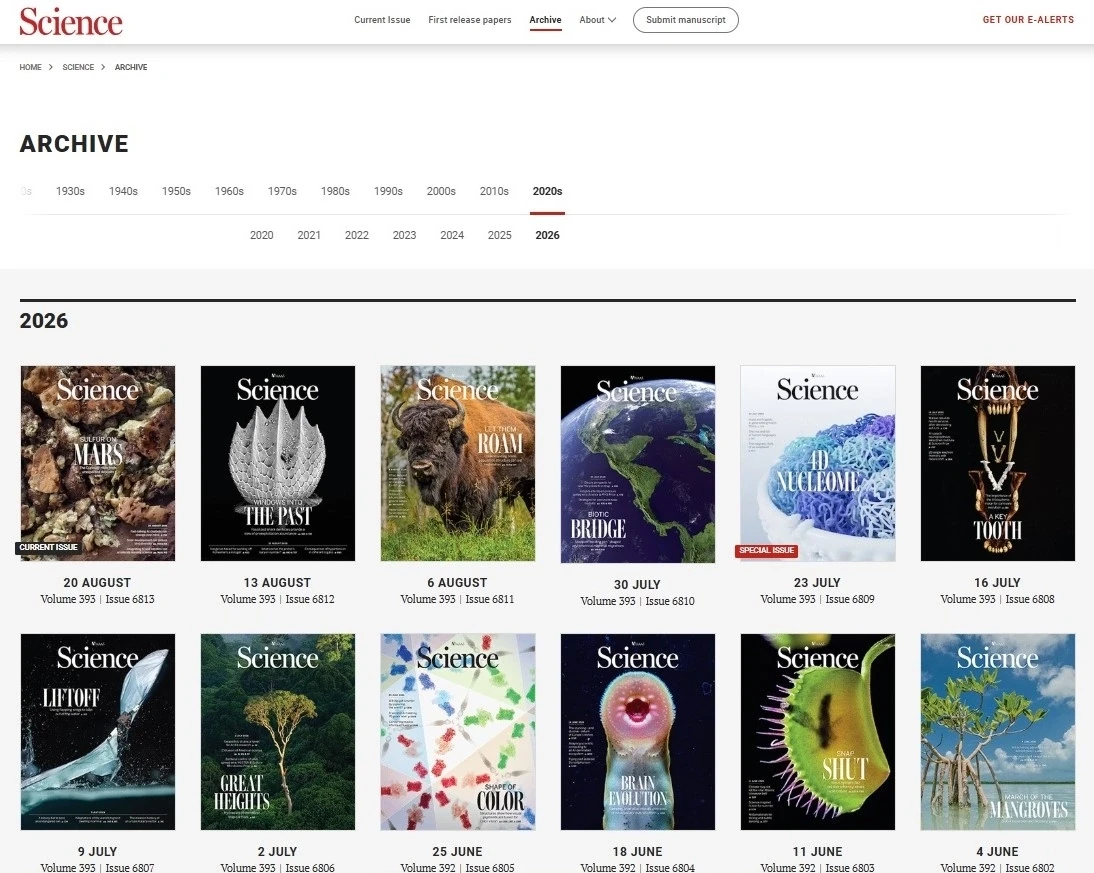
Task: Select the 2000s decade tab
Action: [x=442, y=191]
